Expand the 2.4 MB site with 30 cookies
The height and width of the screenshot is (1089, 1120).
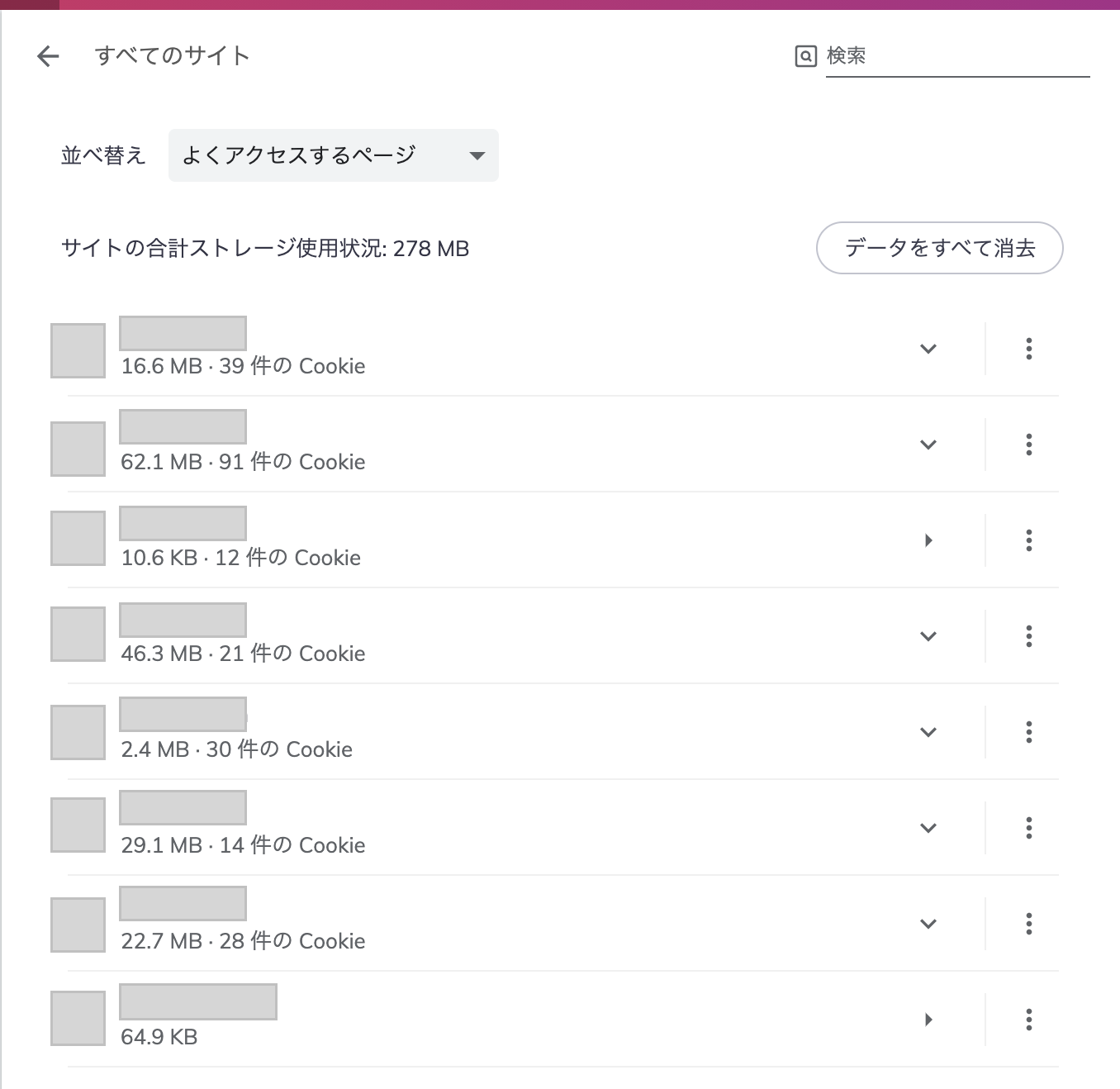pos(928,732)
